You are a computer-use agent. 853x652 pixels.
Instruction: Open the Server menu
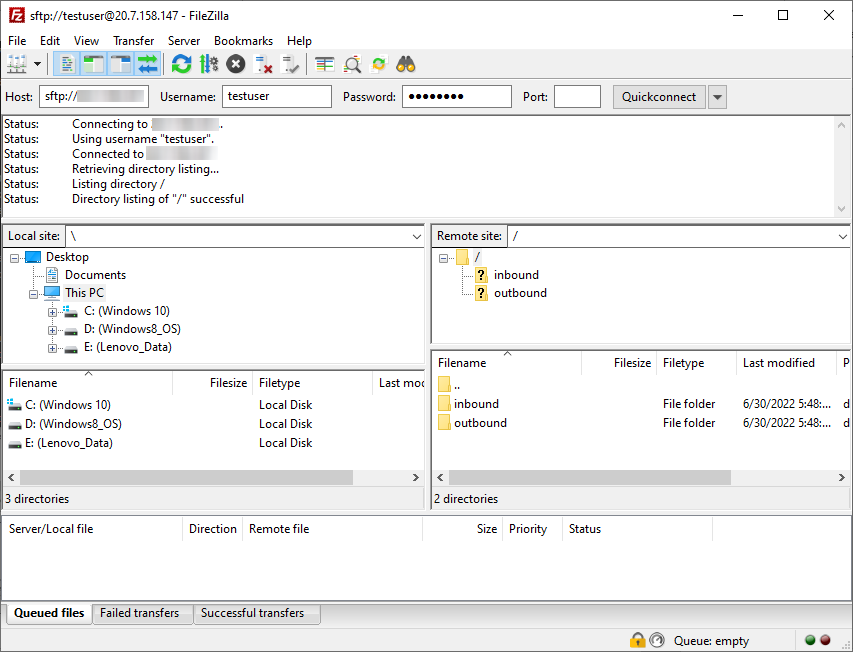183,41
